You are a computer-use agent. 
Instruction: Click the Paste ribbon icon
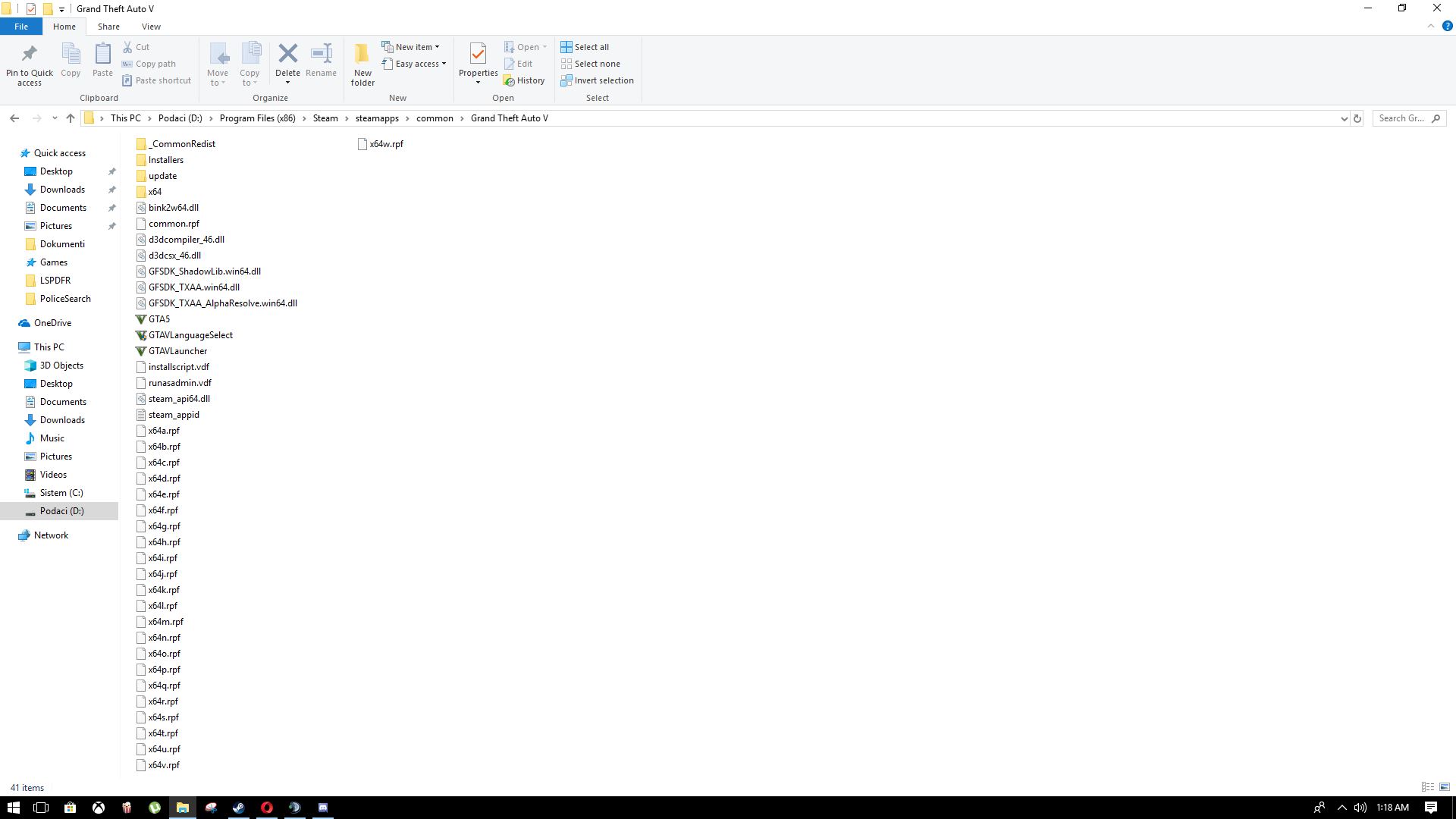coord(102,54)
